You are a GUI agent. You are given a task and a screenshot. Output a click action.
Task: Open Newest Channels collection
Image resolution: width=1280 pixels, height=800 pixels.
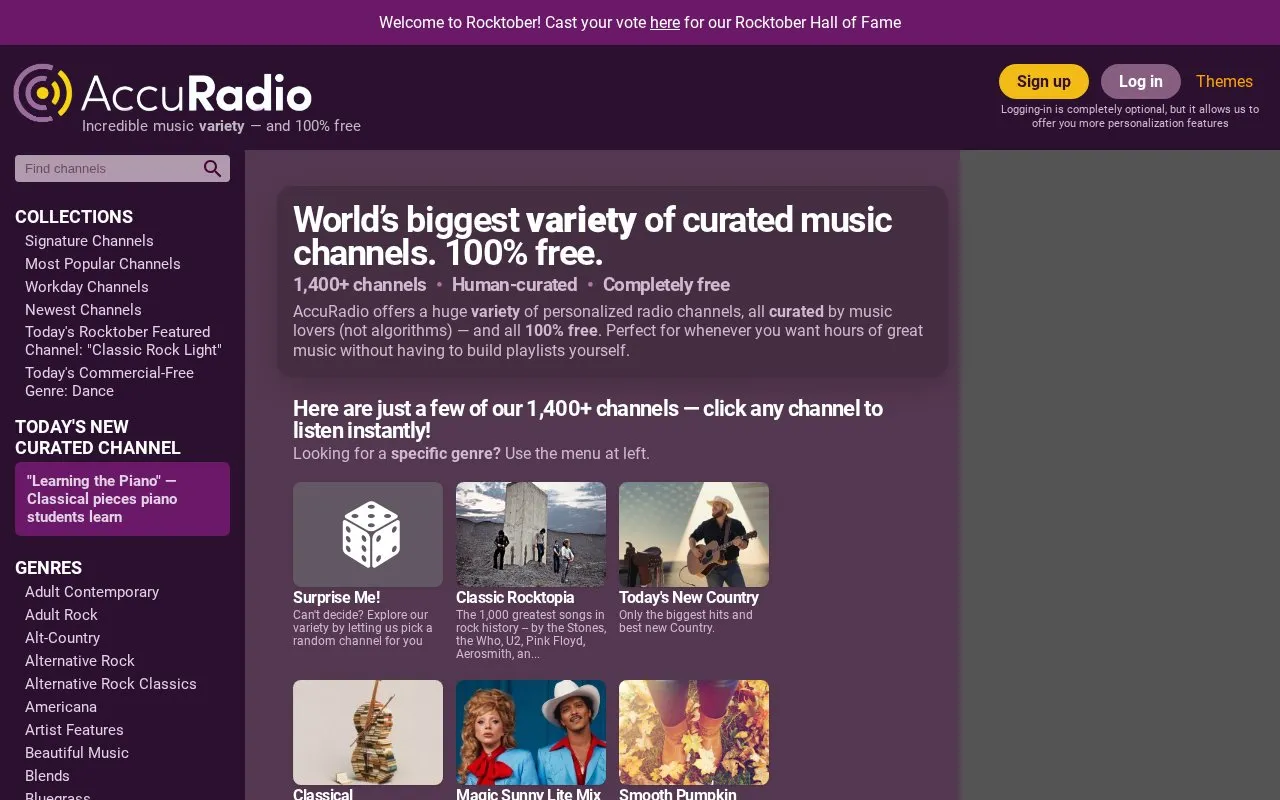(x=83, y=310)
